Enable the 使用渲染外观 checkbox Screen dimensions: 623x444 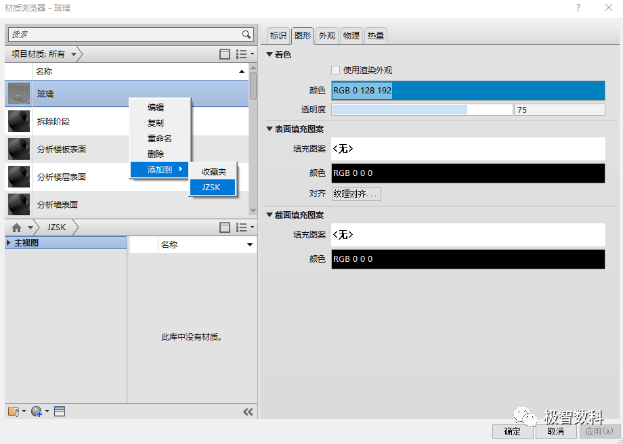coord(336,70)
